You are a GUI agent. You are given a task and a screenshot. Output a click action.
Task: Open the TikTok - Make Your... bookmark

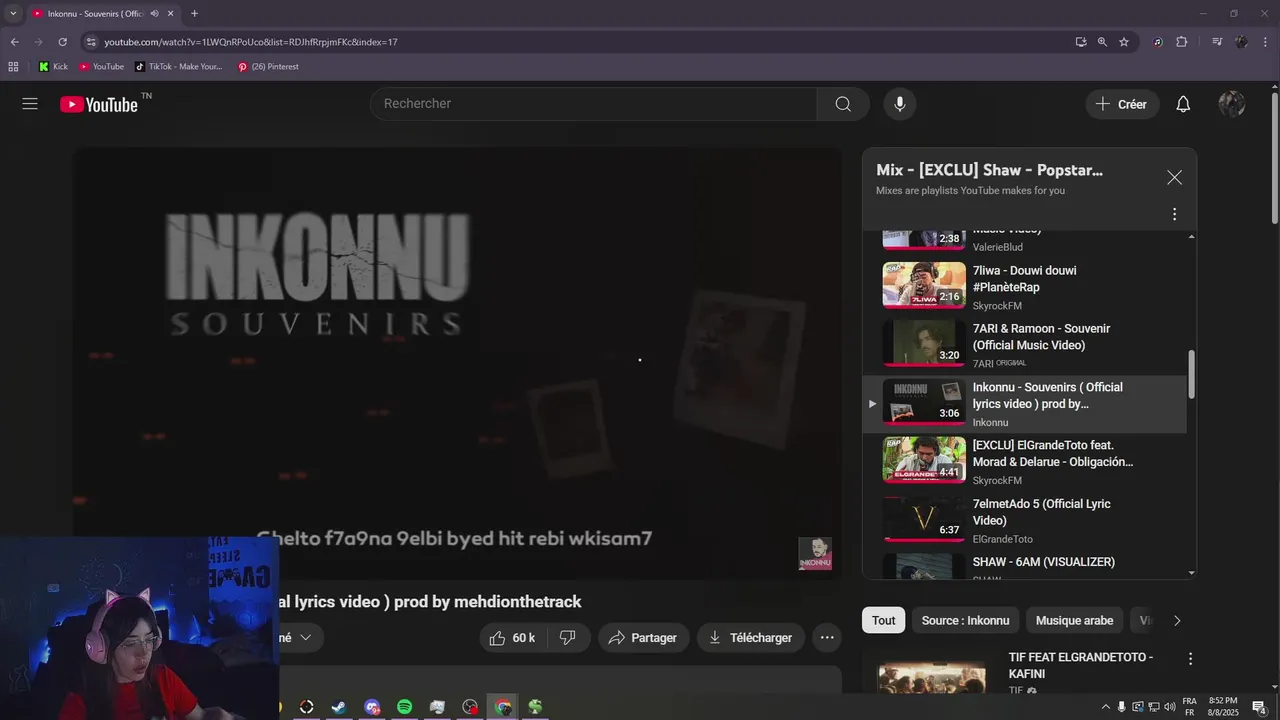178,67
